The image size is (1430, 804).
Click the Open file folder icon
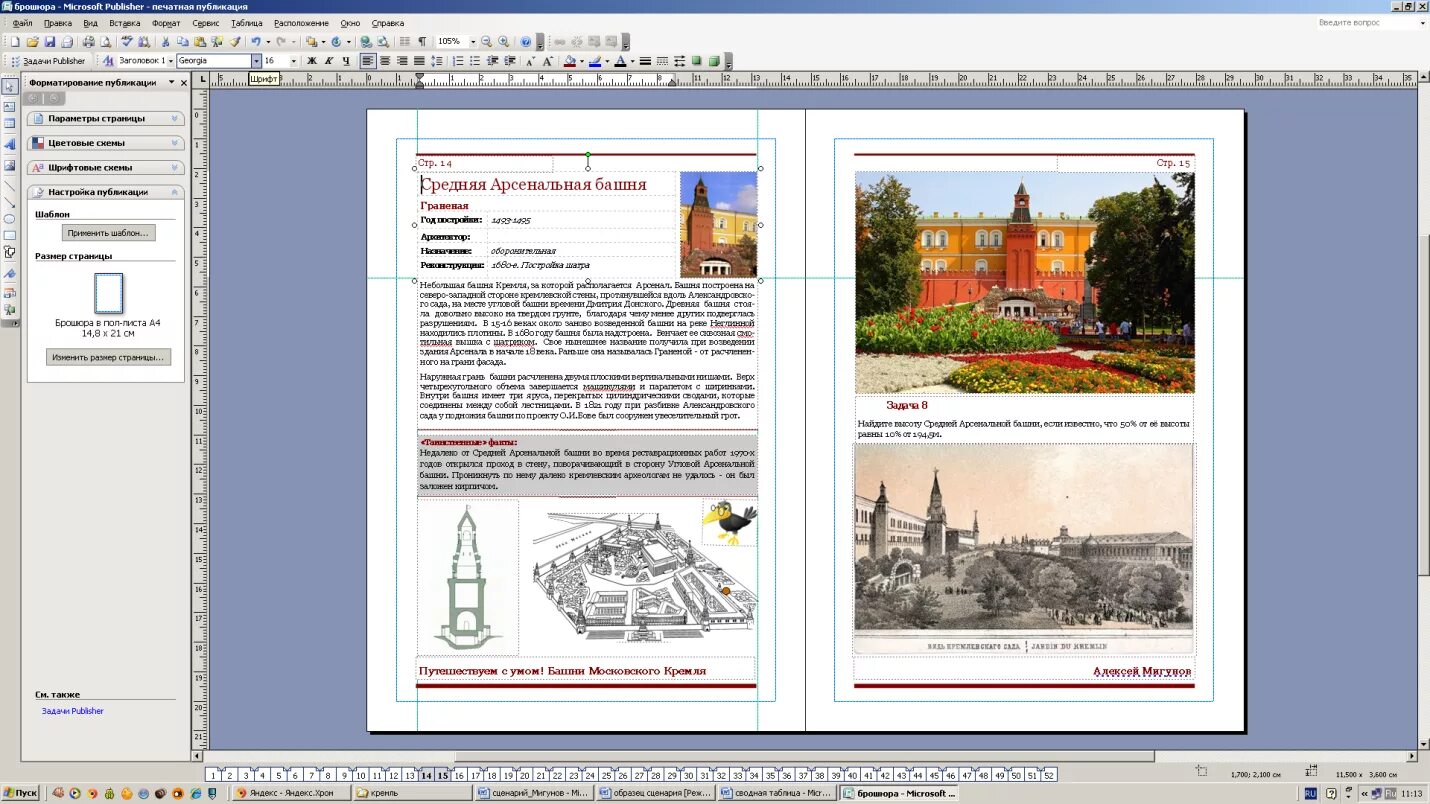click(x=32, y=42)
